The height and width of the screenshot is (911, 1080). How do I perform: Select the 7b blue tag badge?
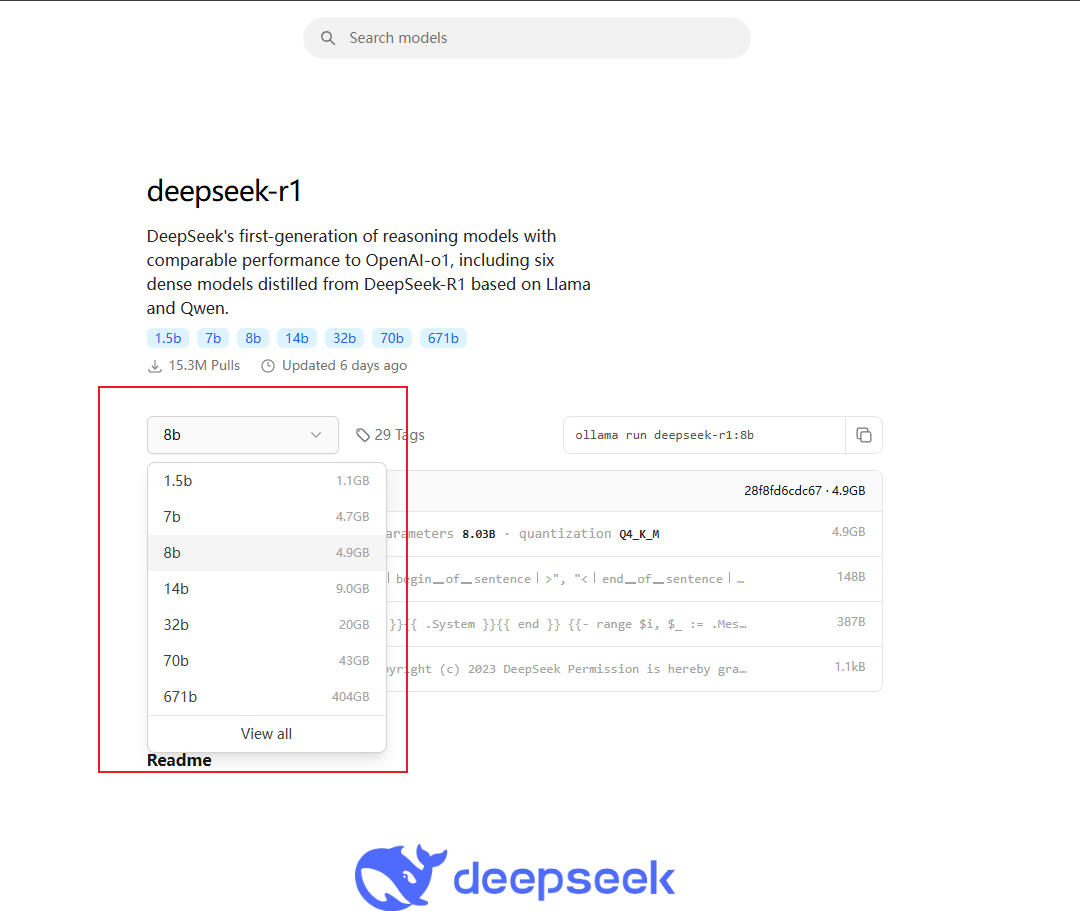click(x=213, y=338)
